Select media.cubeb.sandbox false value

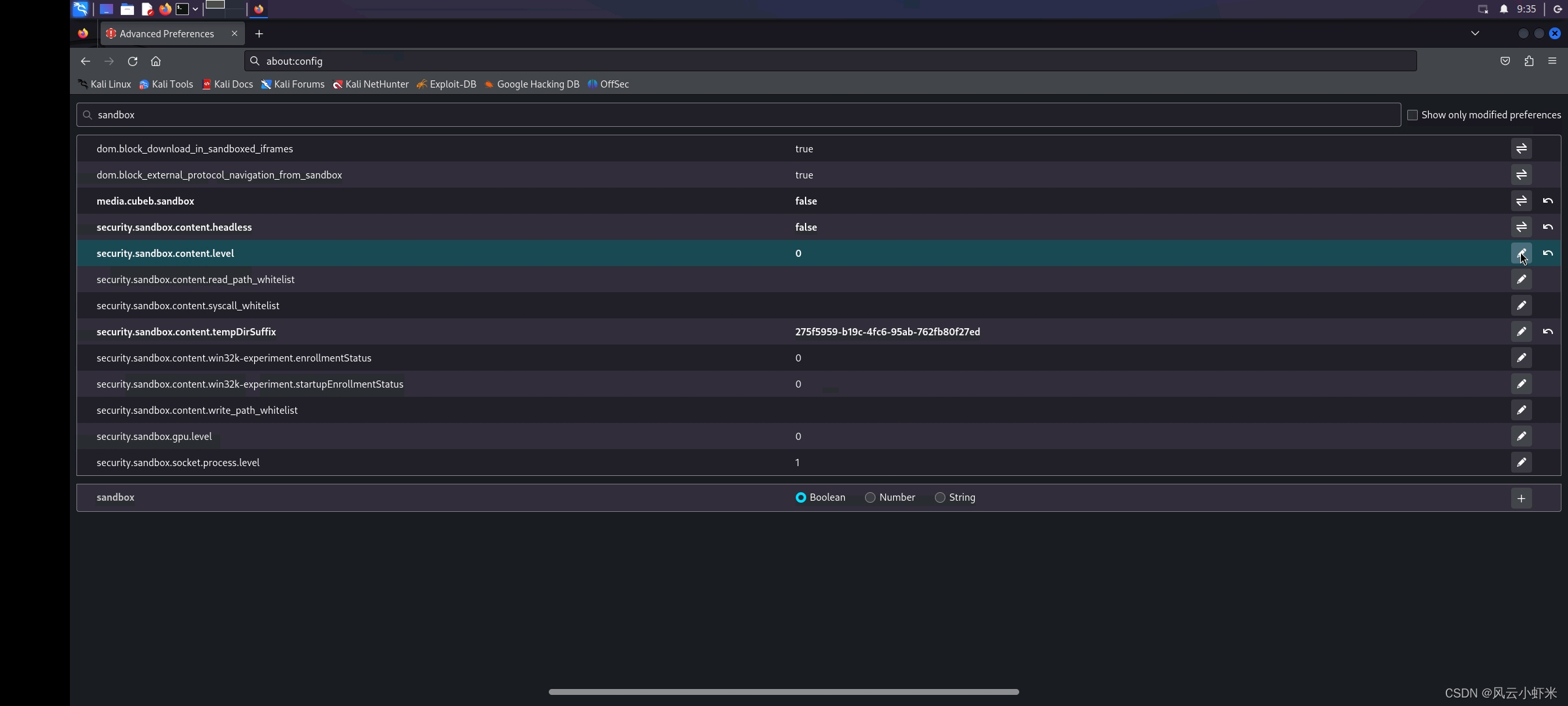click(806, 201)
